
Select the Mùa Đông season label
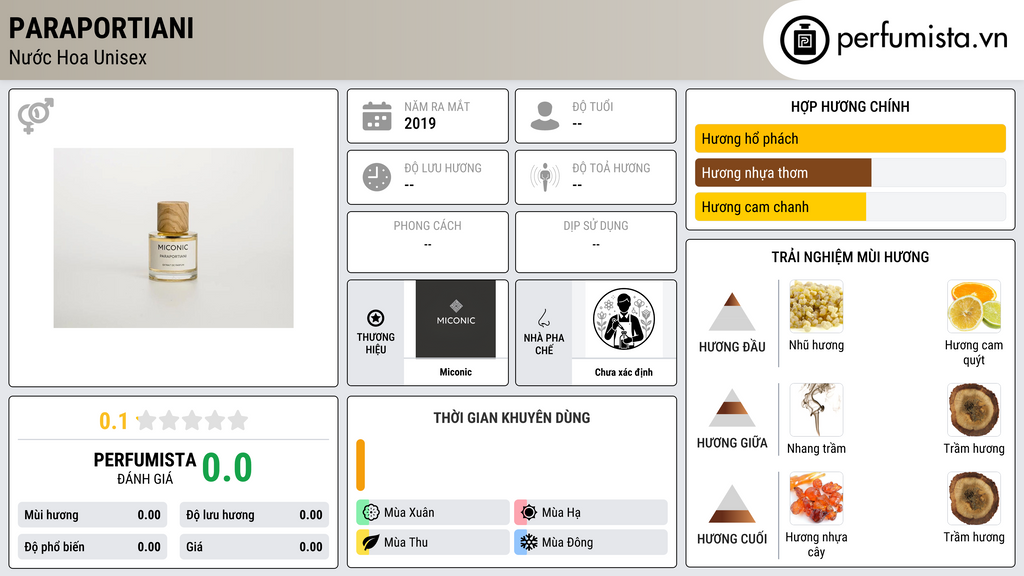[x=568, y=543]
